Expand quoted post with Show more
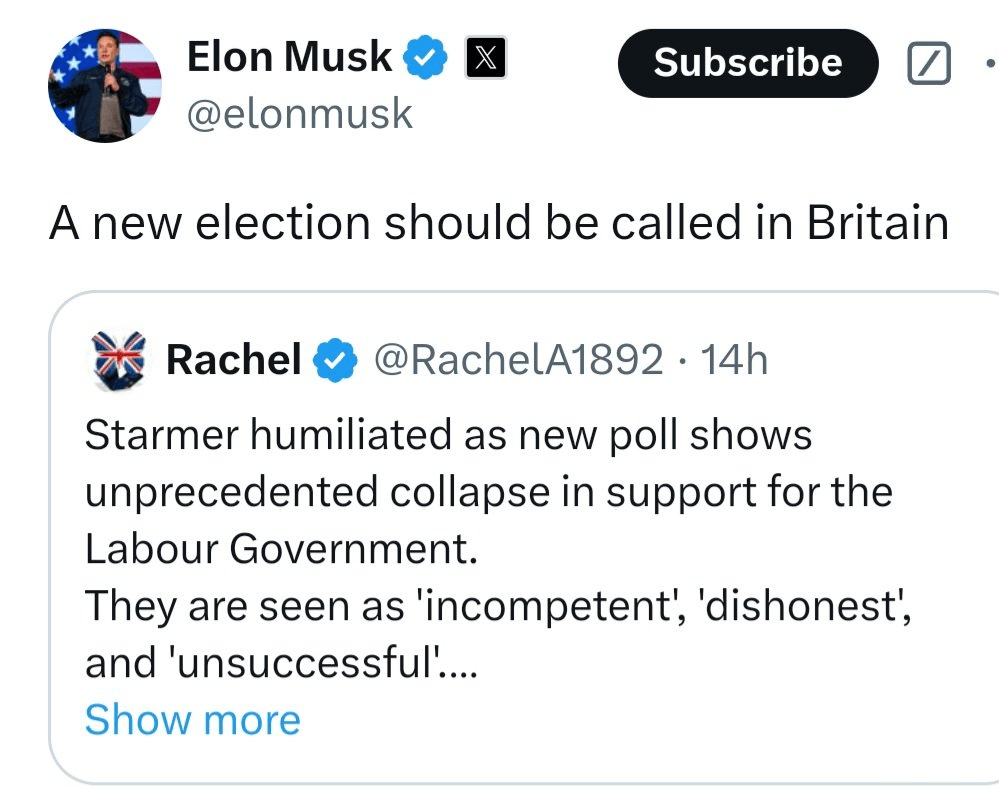 click(x=192, y=720)
